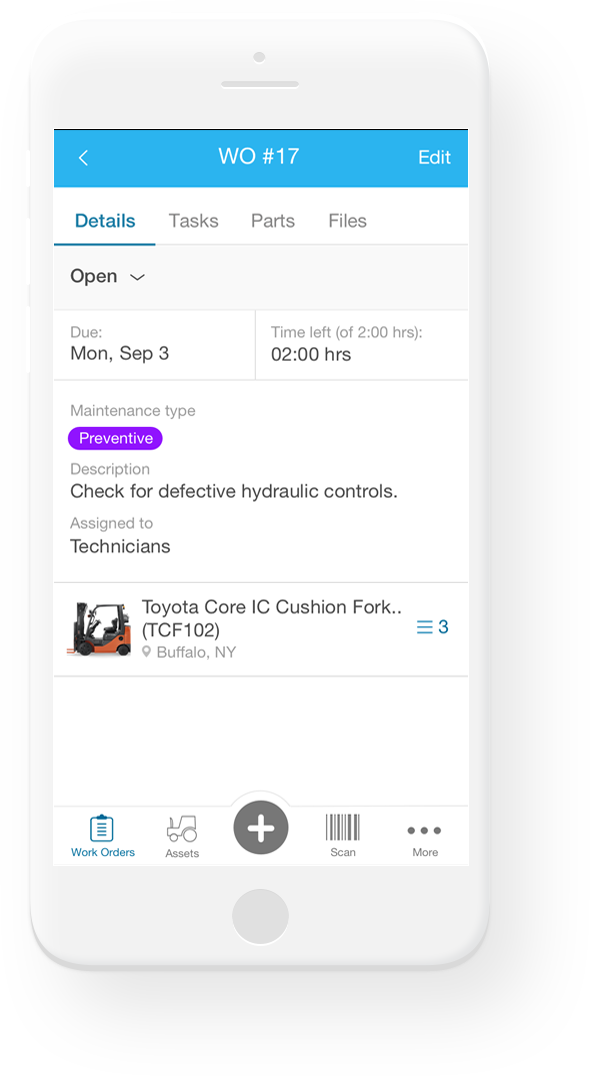Tap the due date Mon, Sep 3
The image size is (590, 1076).
point(120,353)
